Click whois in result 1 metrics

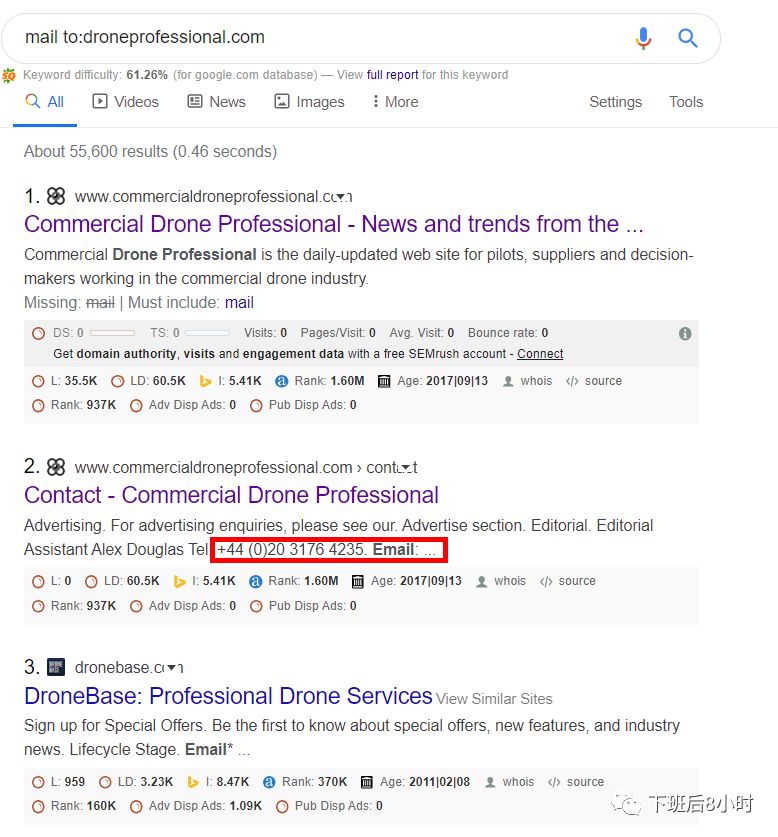536,381
